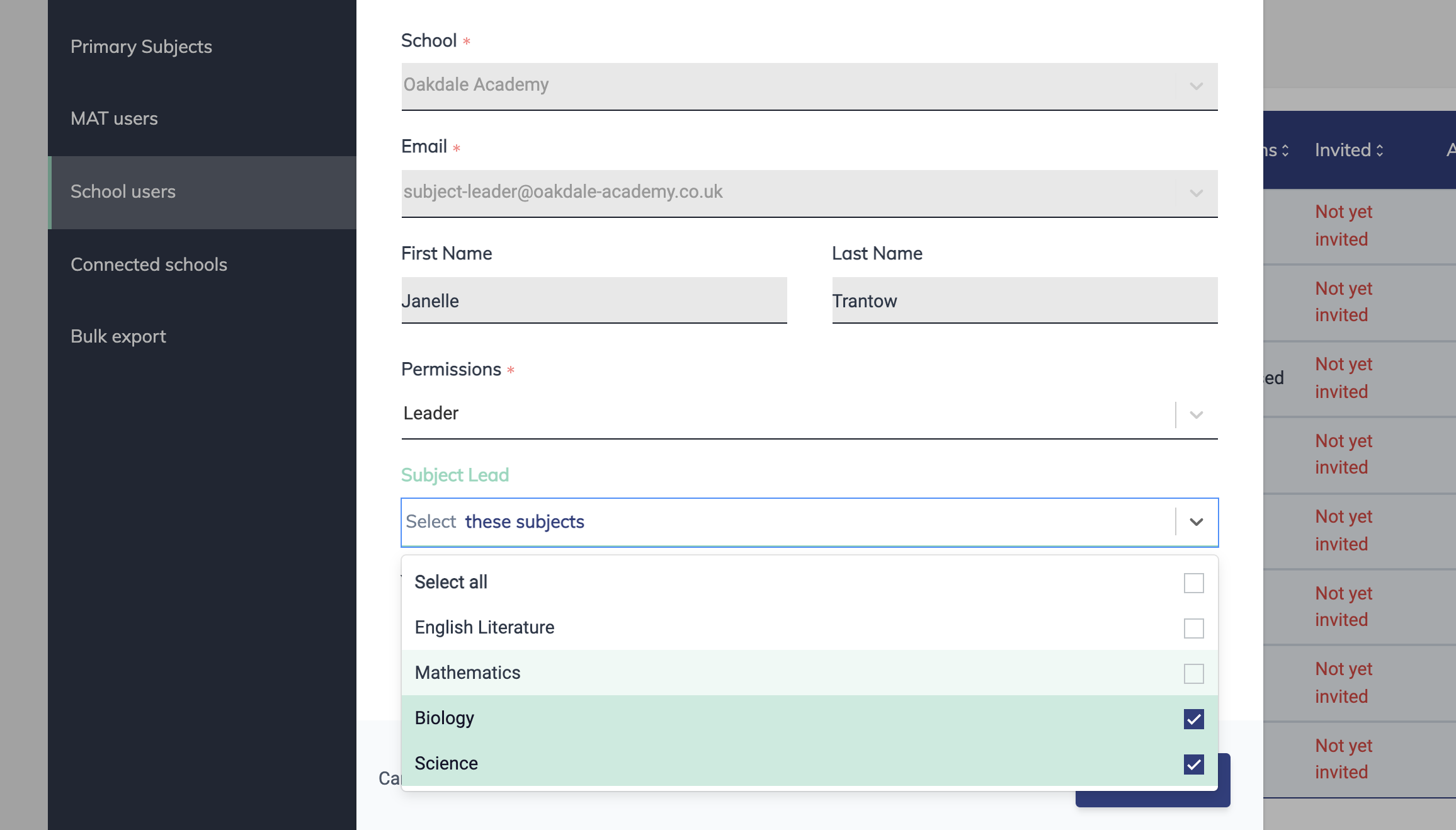The width and height of the screenshot is (1456, 830).
Task: Select School users in the sidebar
Action: pyautogui.click(x=123, y=191)
